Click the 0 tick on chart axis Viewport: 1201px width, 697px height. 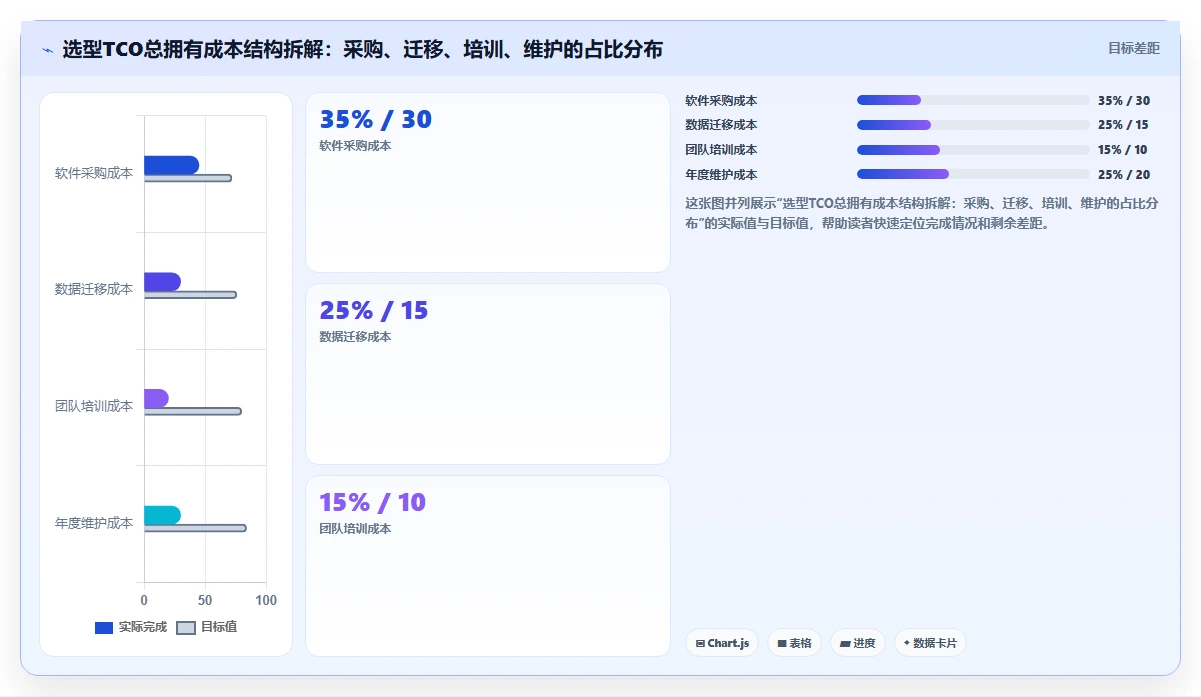click(144, 600)
